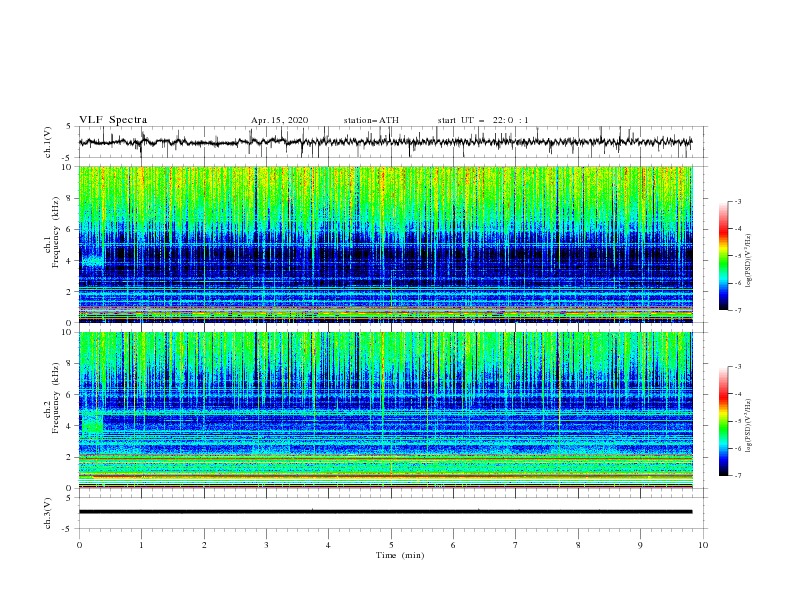Click time axis tick label "2"

click(204, 545)
